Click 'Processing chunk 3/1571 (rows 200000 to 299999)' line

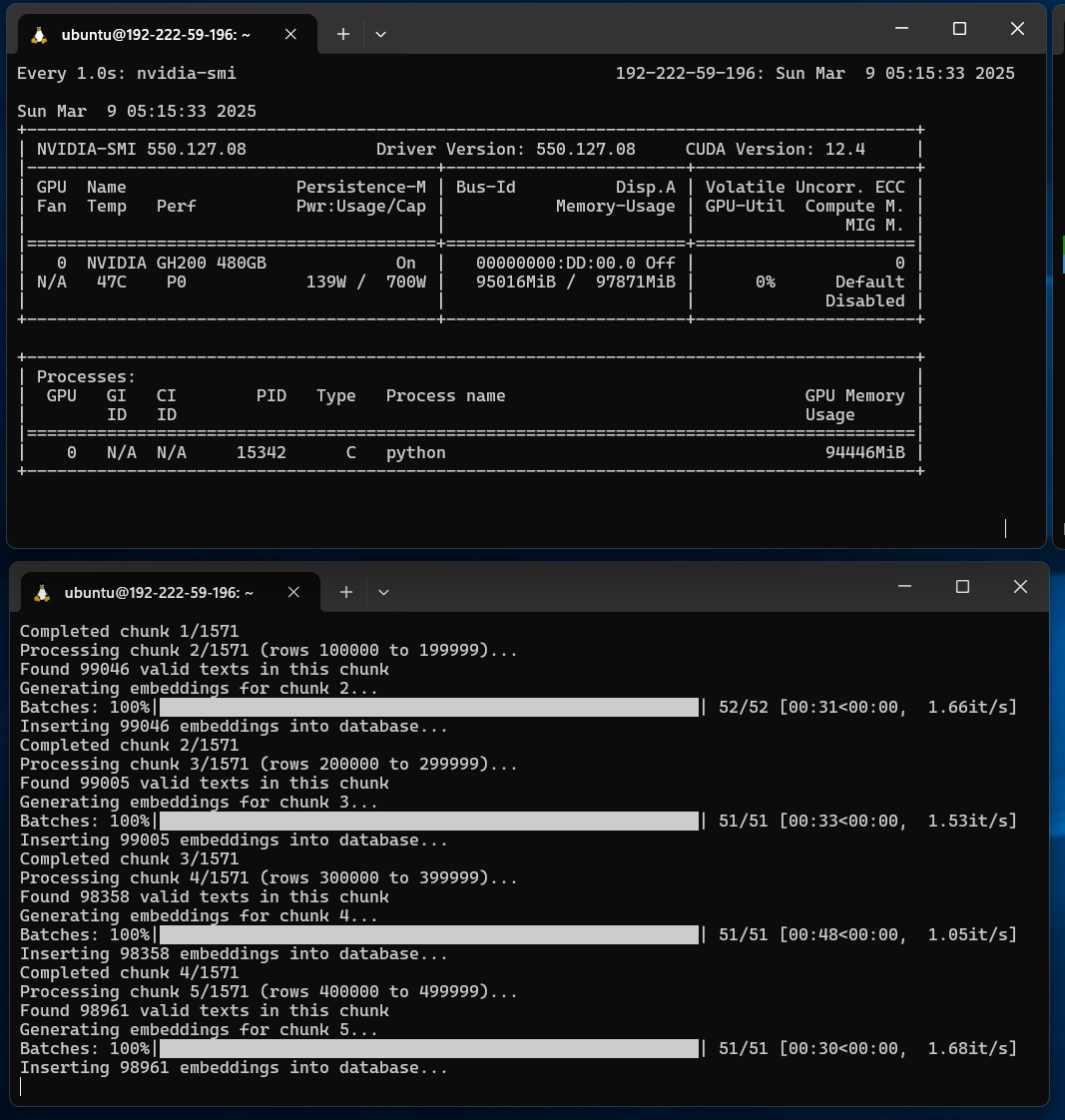coord(268,765)
